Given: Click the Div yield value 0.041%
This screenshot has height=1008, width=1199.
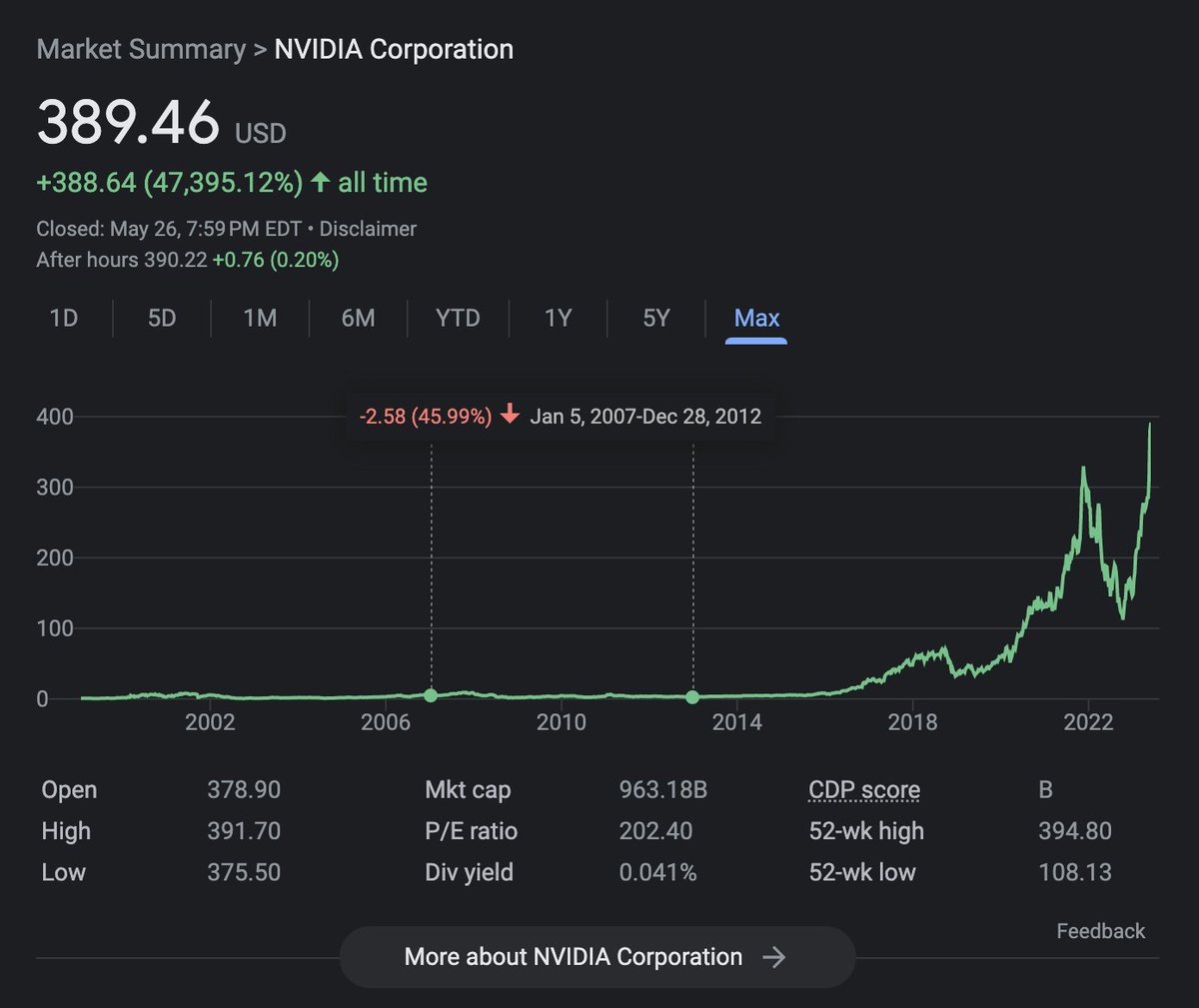Looking at the screenshot, I should tap(657, 872).
